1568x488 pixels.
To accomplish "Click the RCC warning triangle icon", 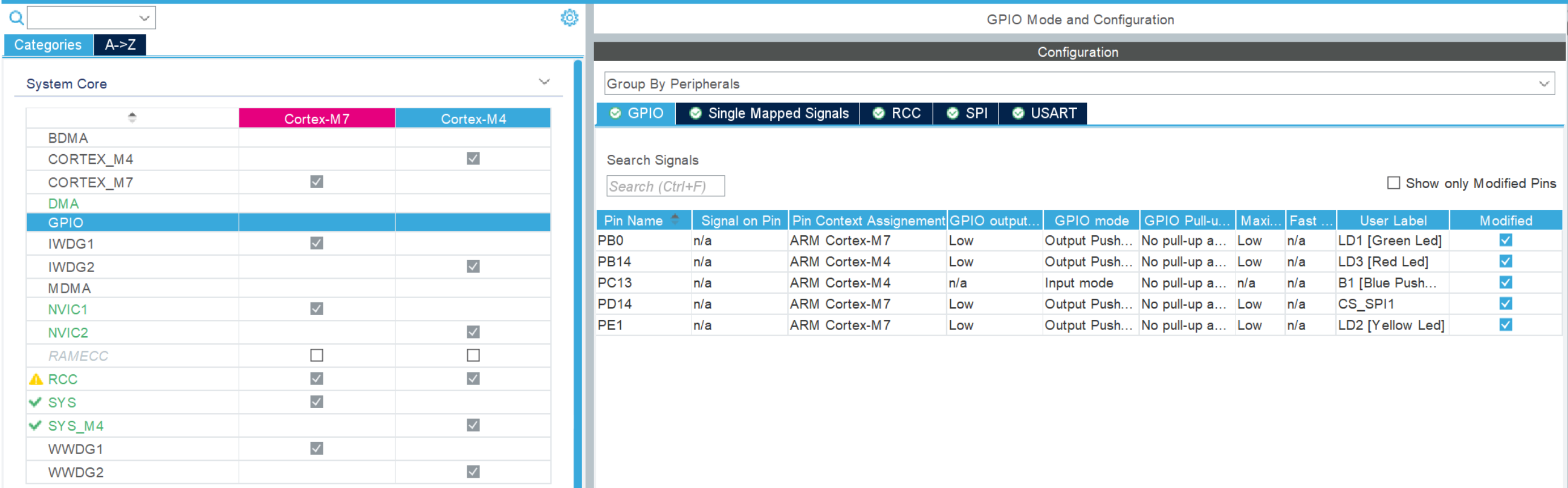I will (36, 380).
